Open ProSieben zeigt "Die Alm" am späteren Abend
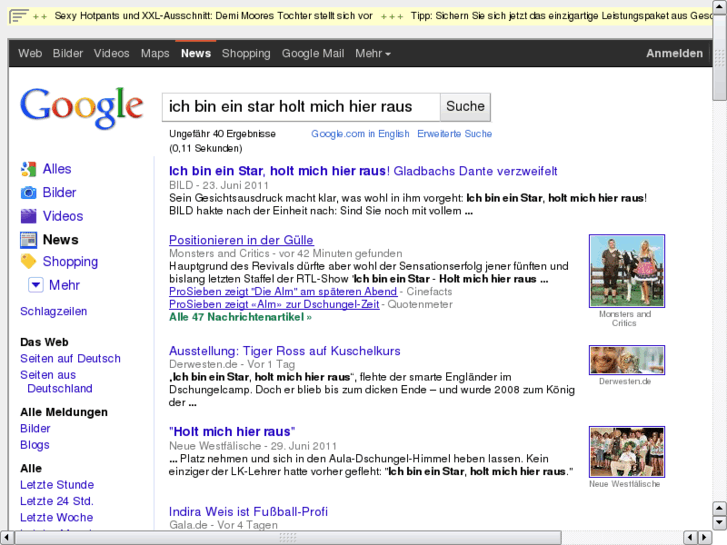The width and height of the screenshot is (727, 545). [283, 292]
